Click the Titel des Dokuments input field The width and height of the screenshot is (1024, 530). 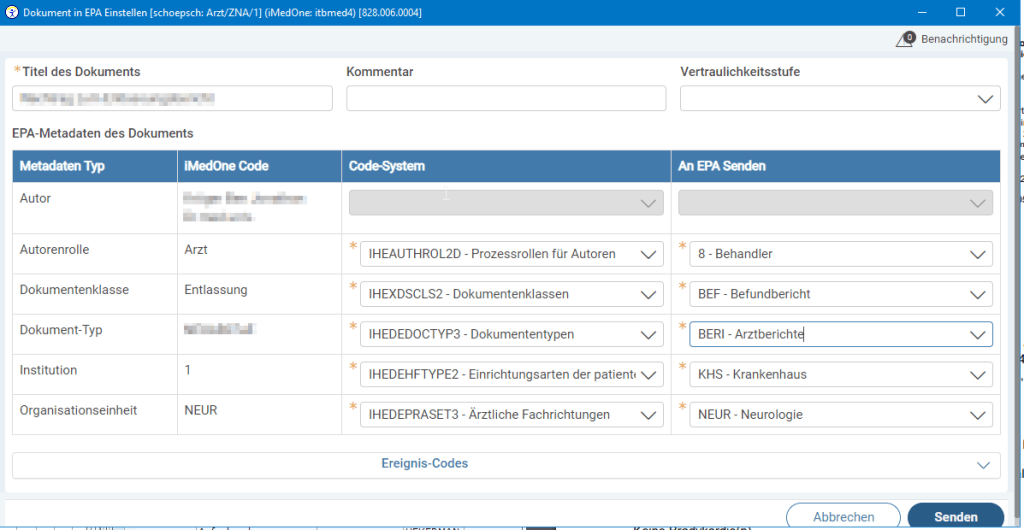pyautogui.click(x=172, y=98)
